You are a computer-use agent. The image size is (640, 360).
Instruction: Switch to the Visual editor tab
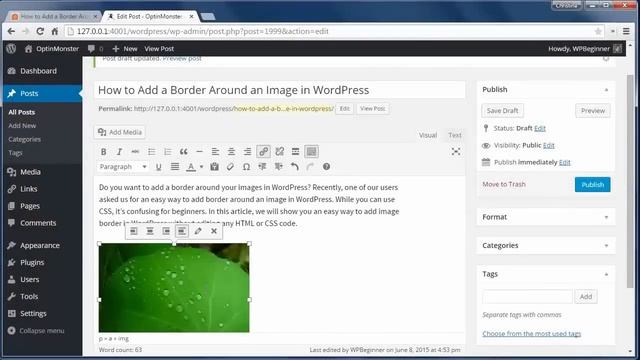pyautogui.click(x=428, y=135)
